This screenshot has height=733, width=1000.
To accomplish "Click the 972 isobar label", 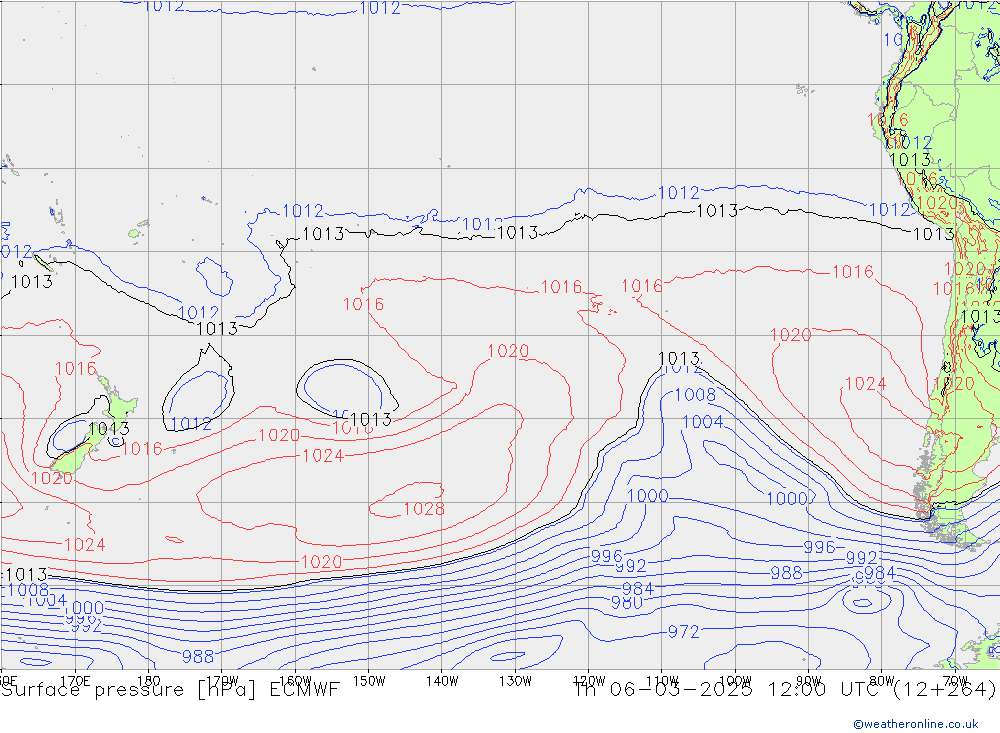I will tap(684, 632).
